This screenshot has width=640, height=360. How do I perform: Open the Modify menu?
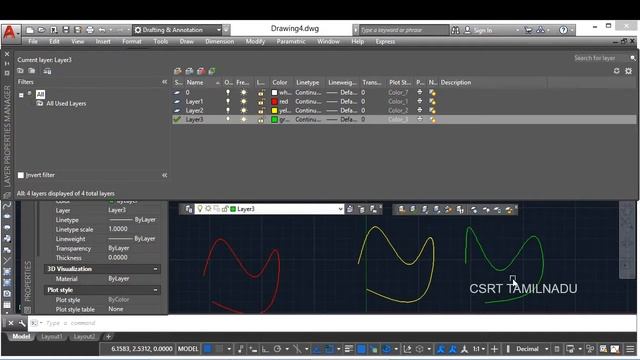[x=255, y=41]
